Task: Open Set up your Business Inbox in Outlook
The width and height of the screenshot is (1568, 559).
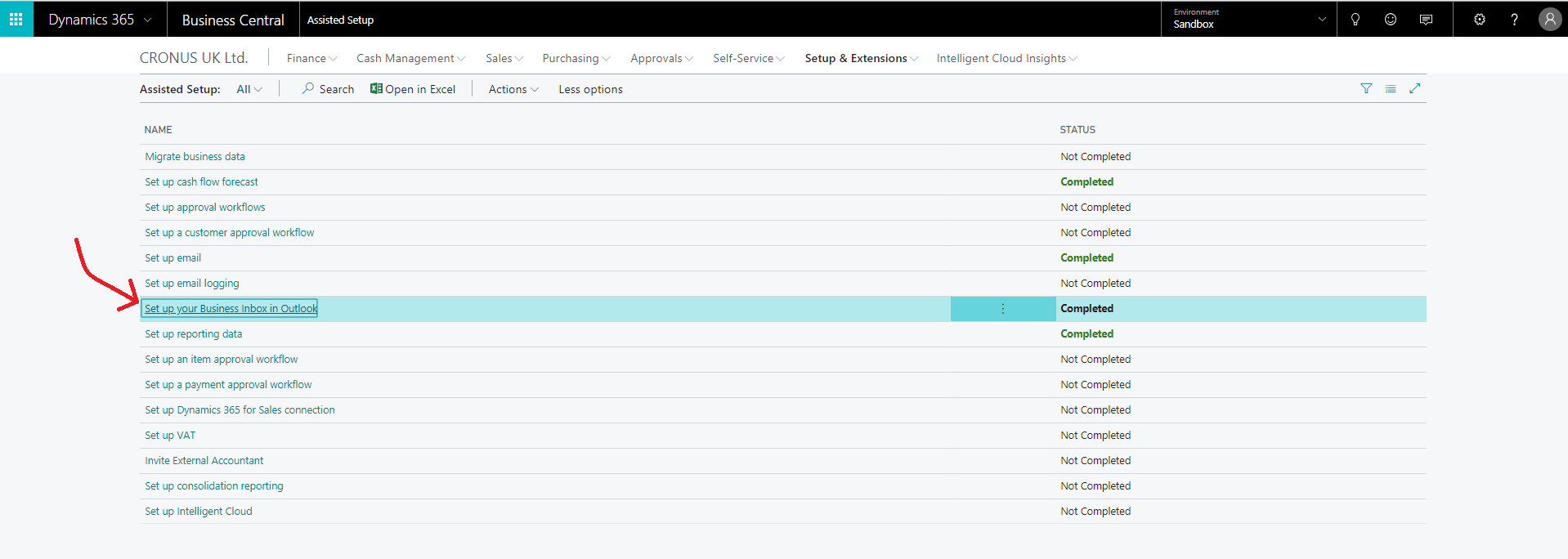Action: [231, 309]
